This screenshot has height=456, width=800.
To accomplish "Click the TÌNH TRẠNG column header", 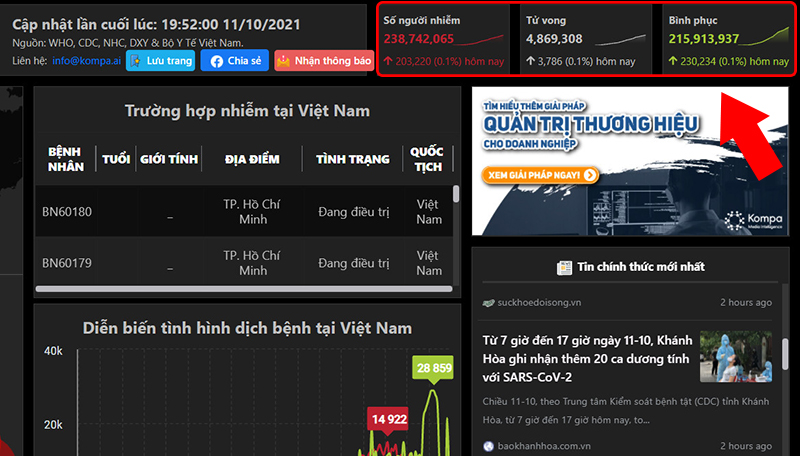I will tap(353, 159).
